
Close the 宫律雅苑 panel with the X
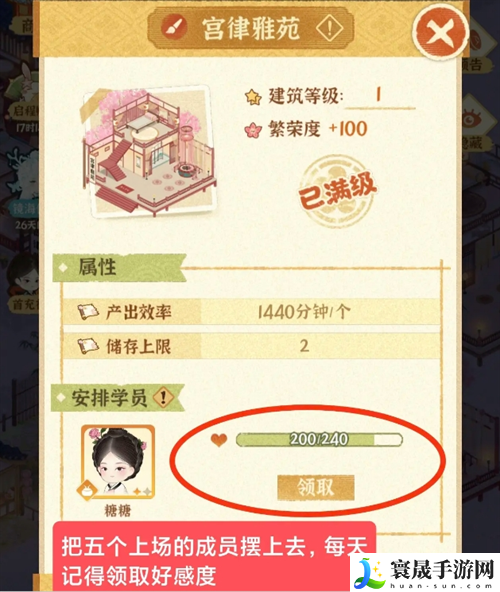point(441,32)
